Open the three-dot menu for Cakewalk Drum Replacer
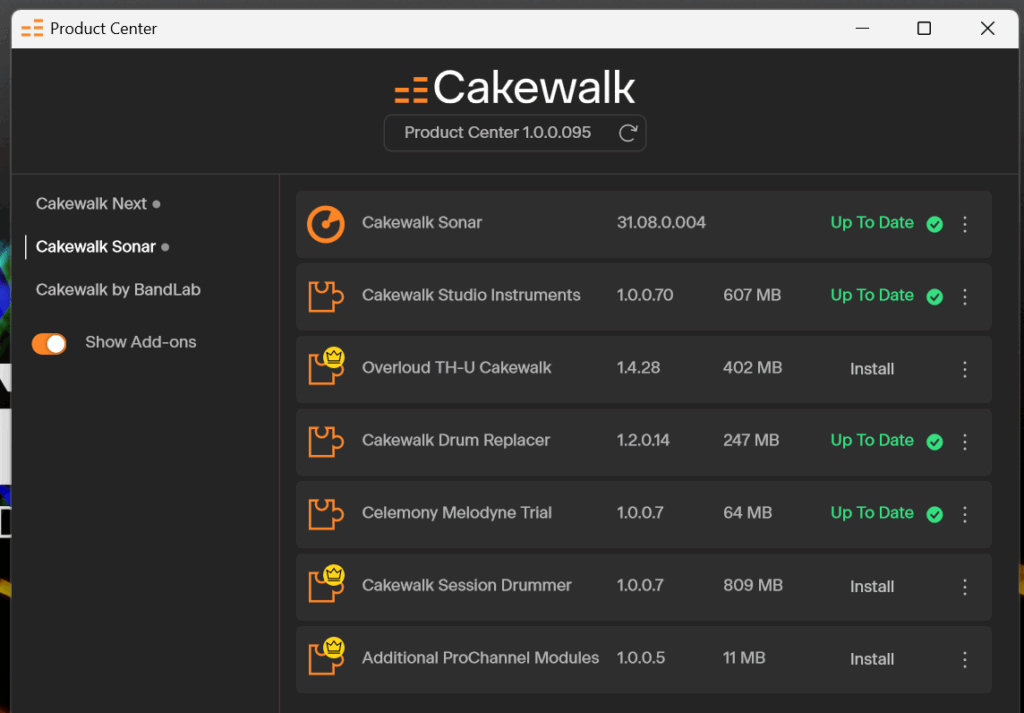 click(965, 441)
